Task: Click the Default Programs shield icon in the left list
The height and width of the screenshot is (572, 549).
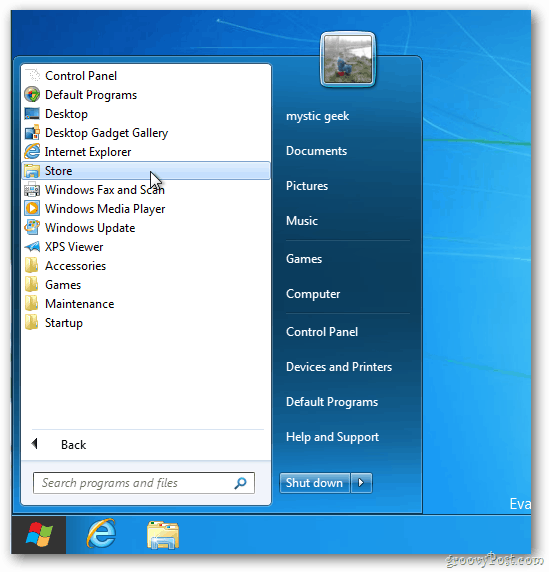Action: pyautogui.click(x=32, y=94)
